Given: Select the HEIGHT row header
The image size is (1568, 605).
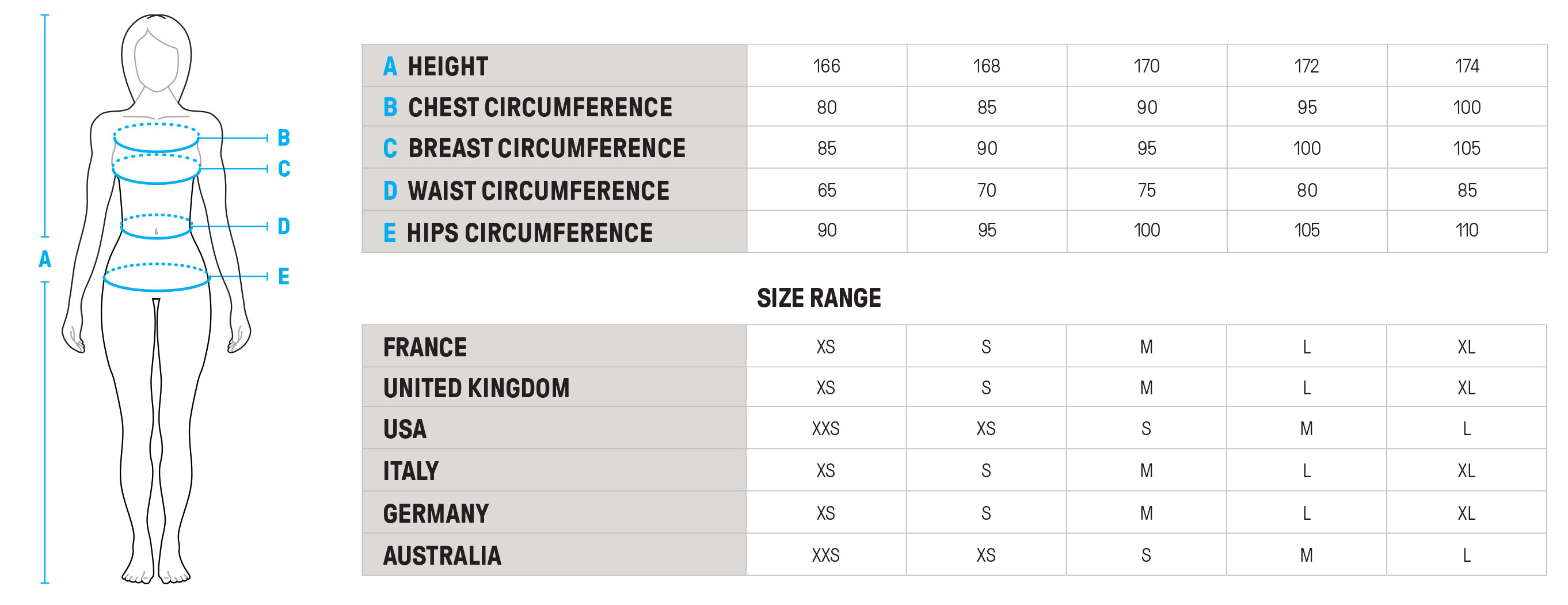Looking at the screenshot, I should coord(447,66).
